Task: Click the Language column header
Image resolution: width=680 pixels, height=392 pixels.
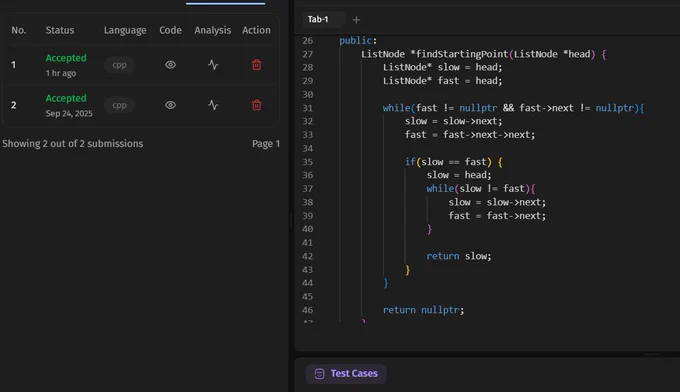Action: point(125,30)
